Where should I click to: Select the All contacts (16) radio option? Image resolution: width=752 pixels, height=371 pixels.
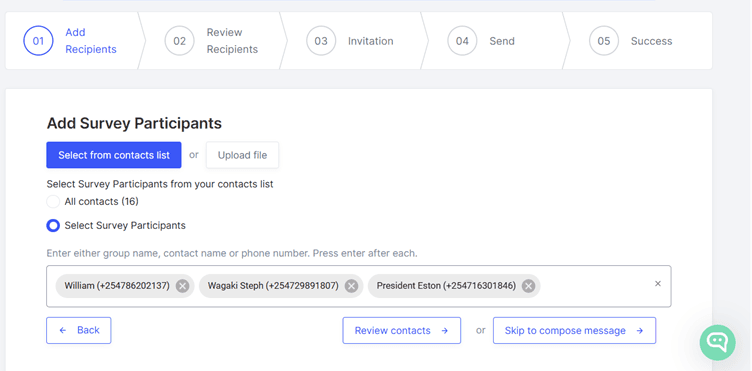[x=53, y=201]
